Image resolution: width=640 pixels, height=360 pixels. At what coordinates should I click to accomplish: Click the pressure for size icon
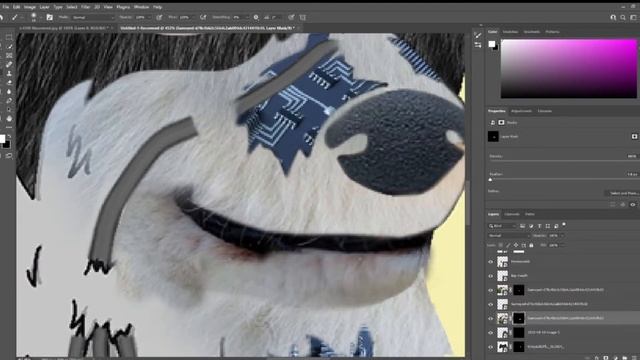(291, 17)
